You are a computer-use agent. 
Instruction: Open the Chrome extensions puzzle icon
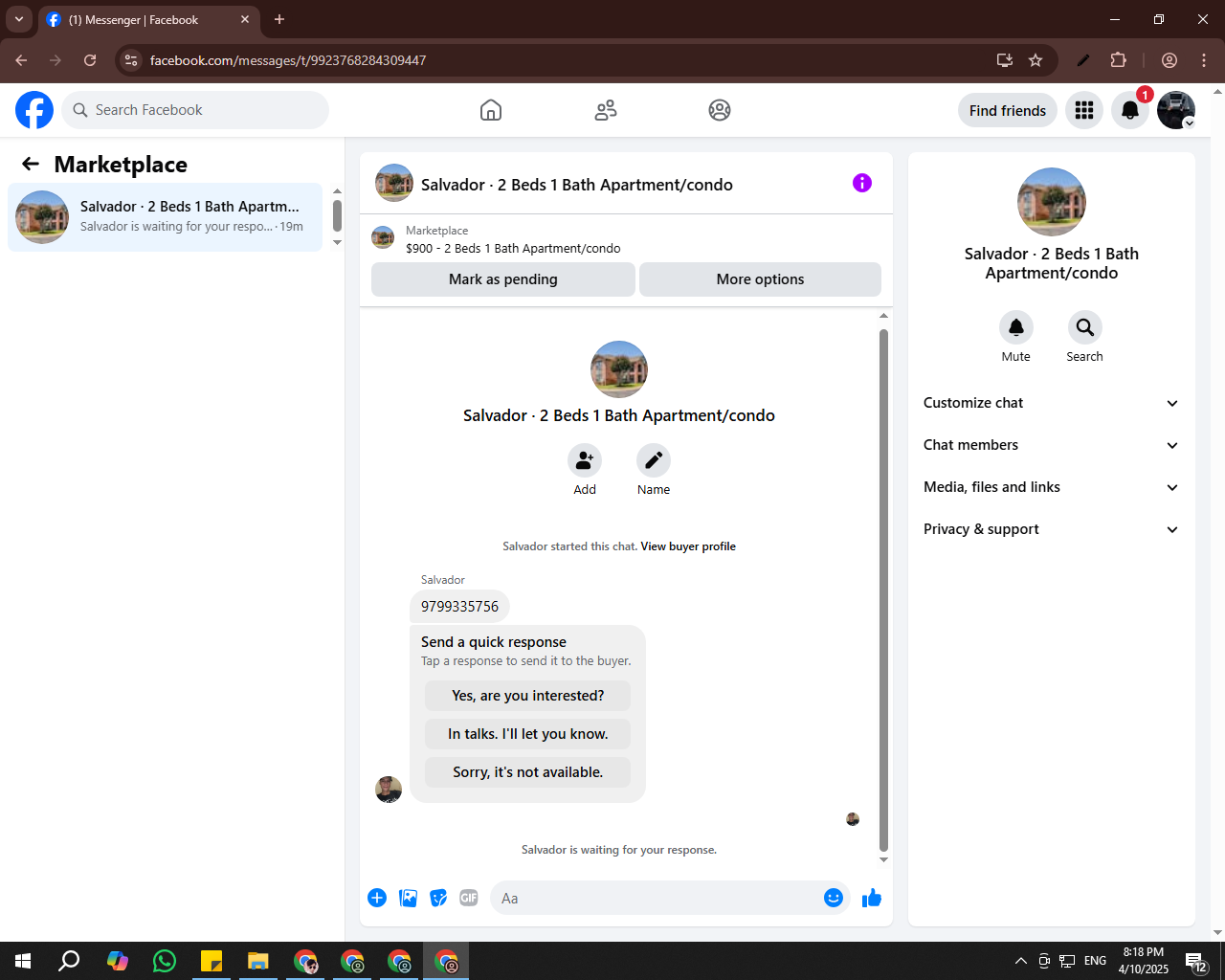(x=1119, y=60)
